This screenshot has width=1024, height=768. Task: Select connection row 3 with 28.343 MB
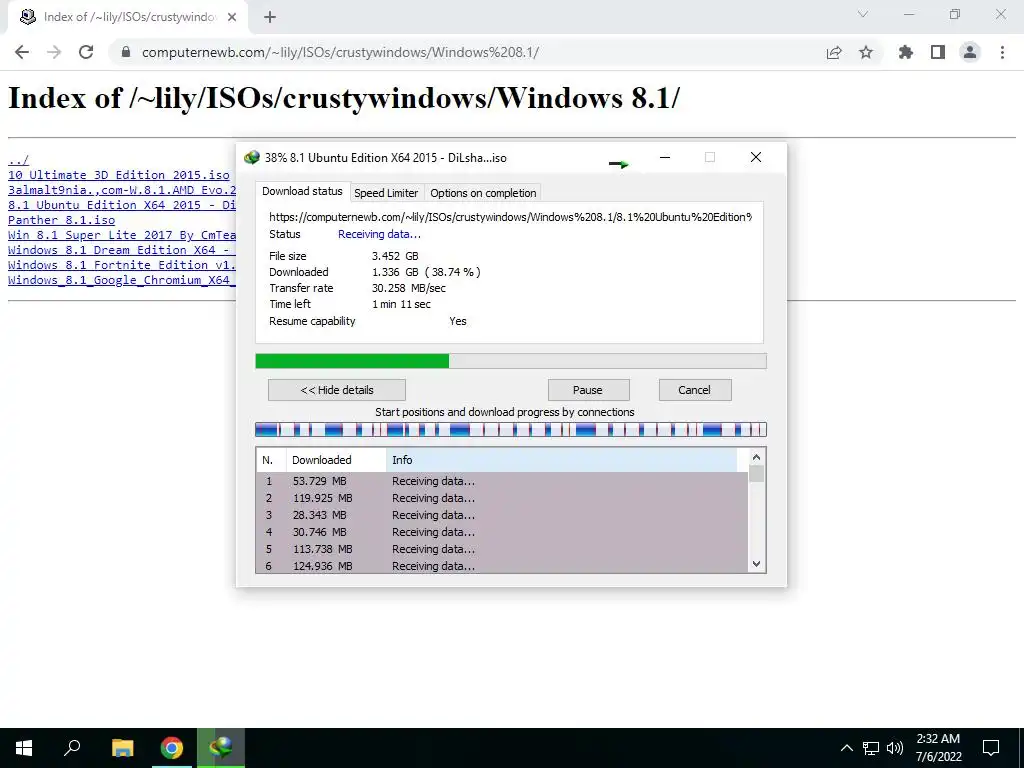(x=502, y=515)
